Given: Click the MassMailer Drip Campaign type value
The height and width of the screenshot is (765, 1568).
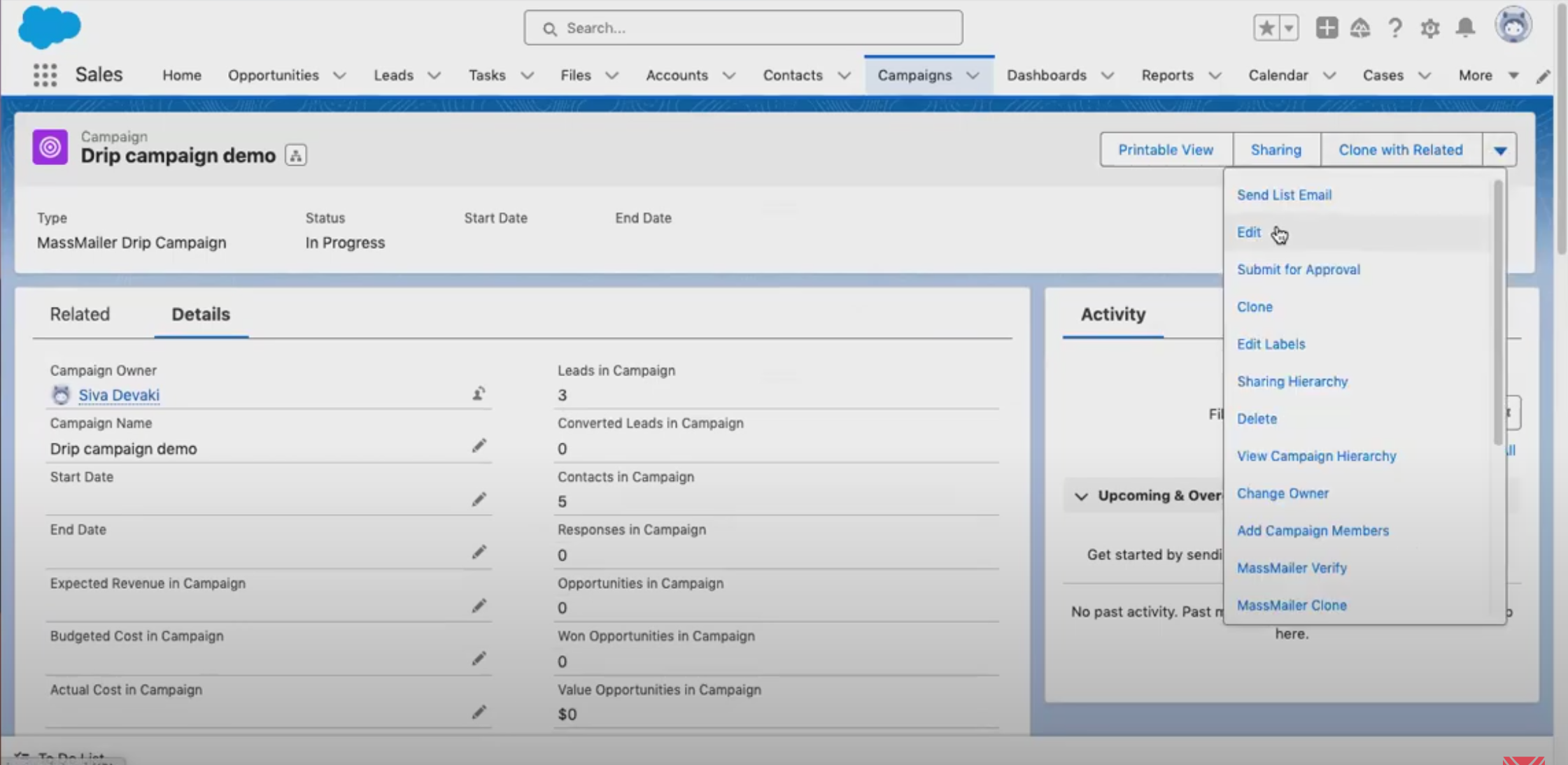Looking at the screenshot, I should pos(132,243).
